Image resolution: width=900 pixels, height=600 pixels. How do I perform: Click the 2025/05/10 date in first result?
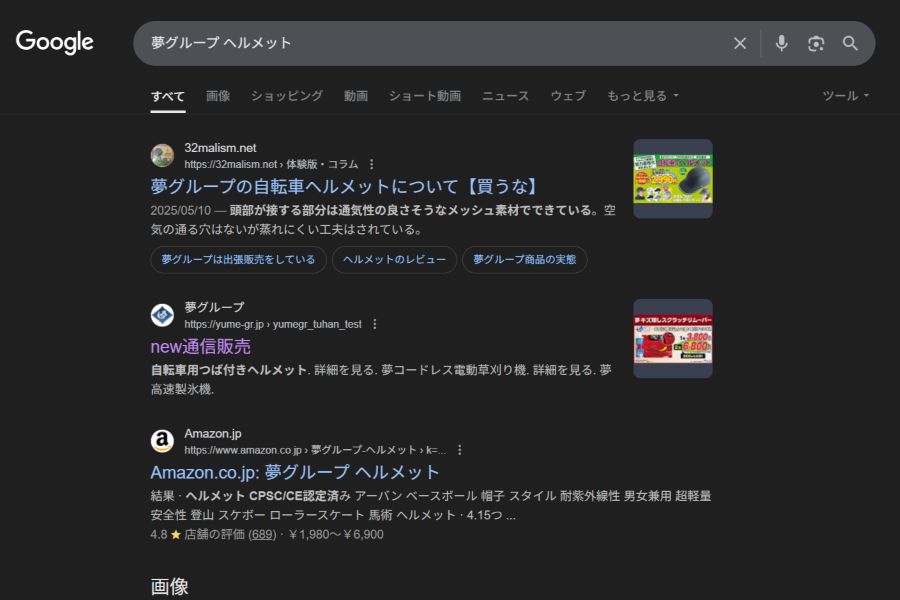click(x=181, y=211)
